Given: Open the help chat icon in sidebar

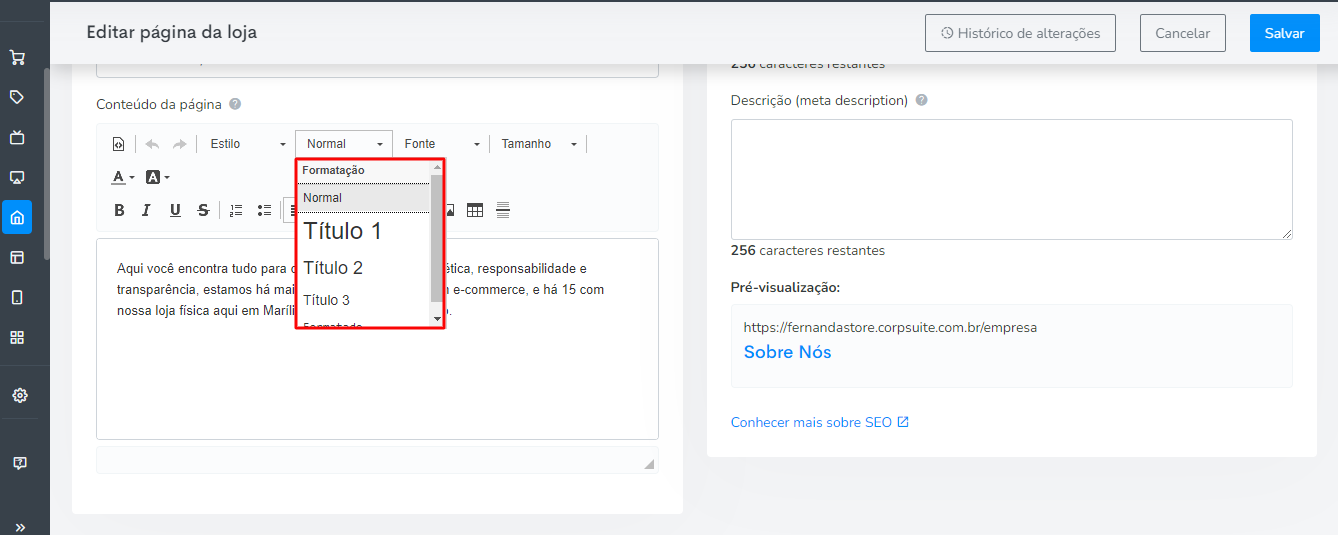Looking at the screenshot, I should tap(19, 463).
